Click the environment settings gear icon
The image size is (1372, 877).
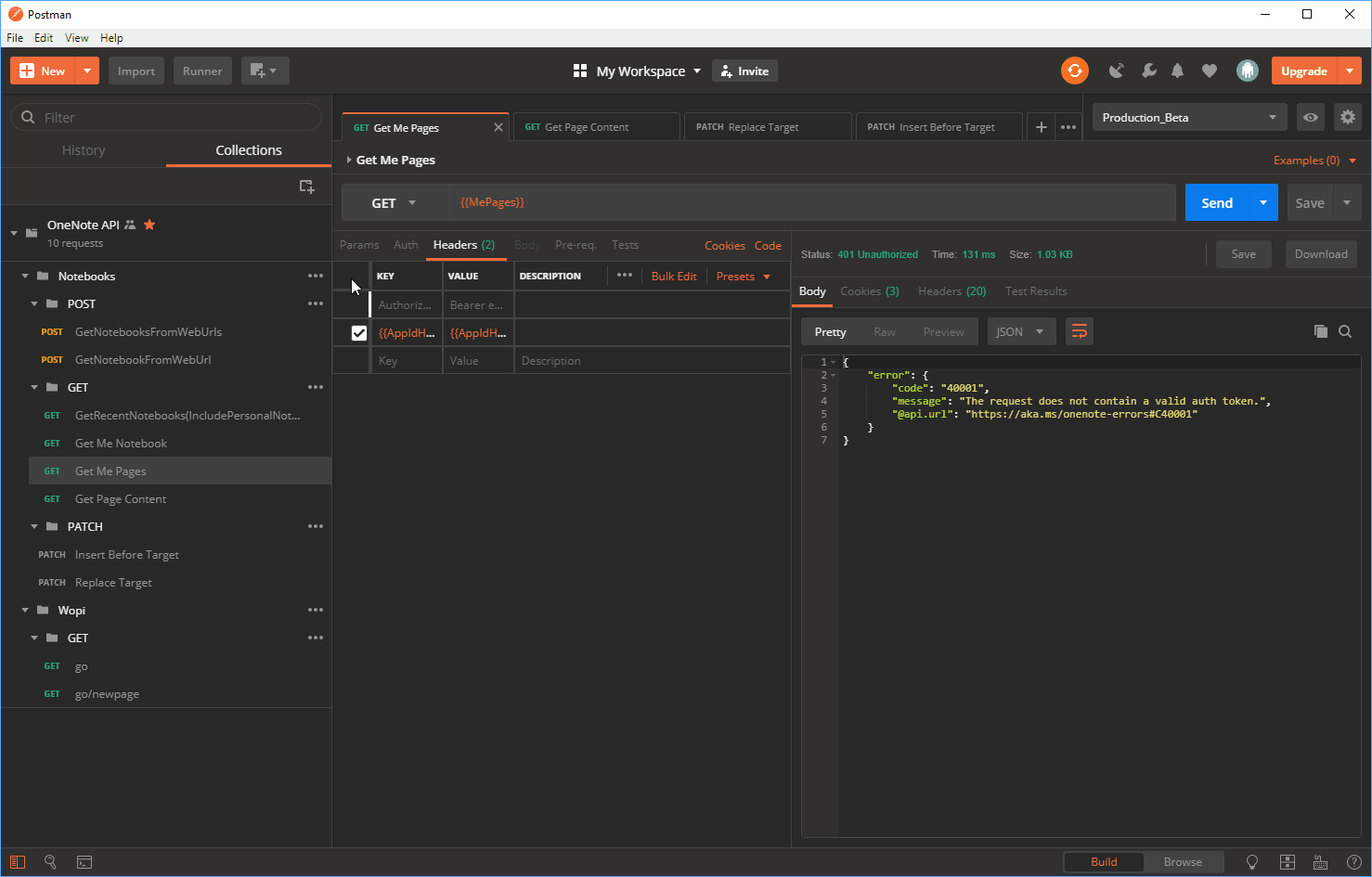[1348, 117]
